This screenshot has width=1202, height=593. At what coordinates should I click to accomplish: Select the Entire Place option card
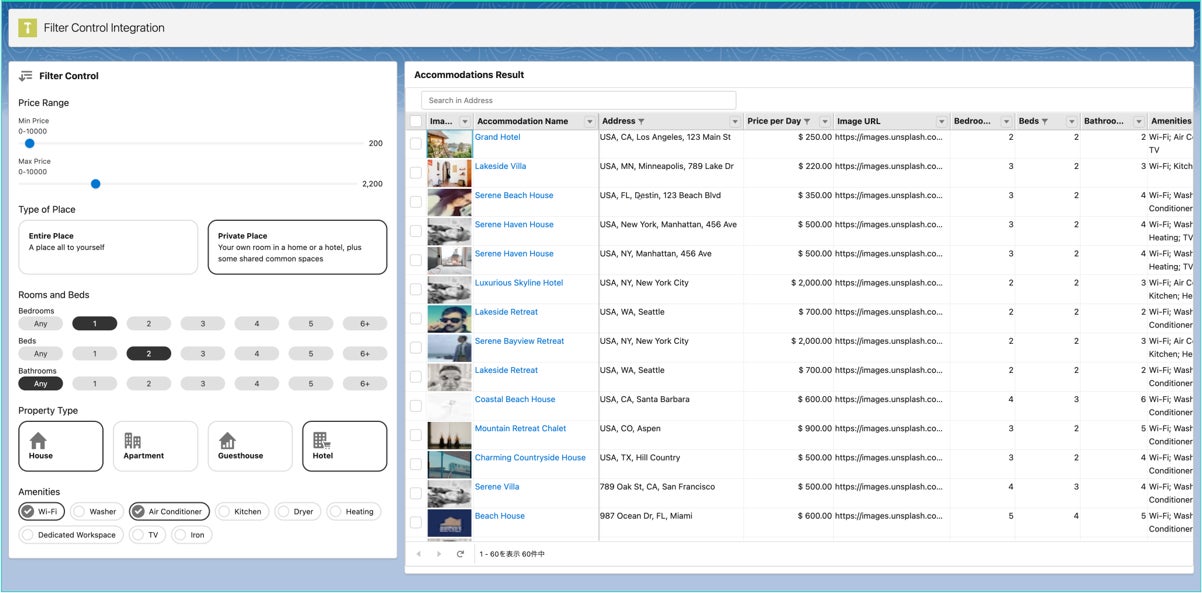point(108,247)
